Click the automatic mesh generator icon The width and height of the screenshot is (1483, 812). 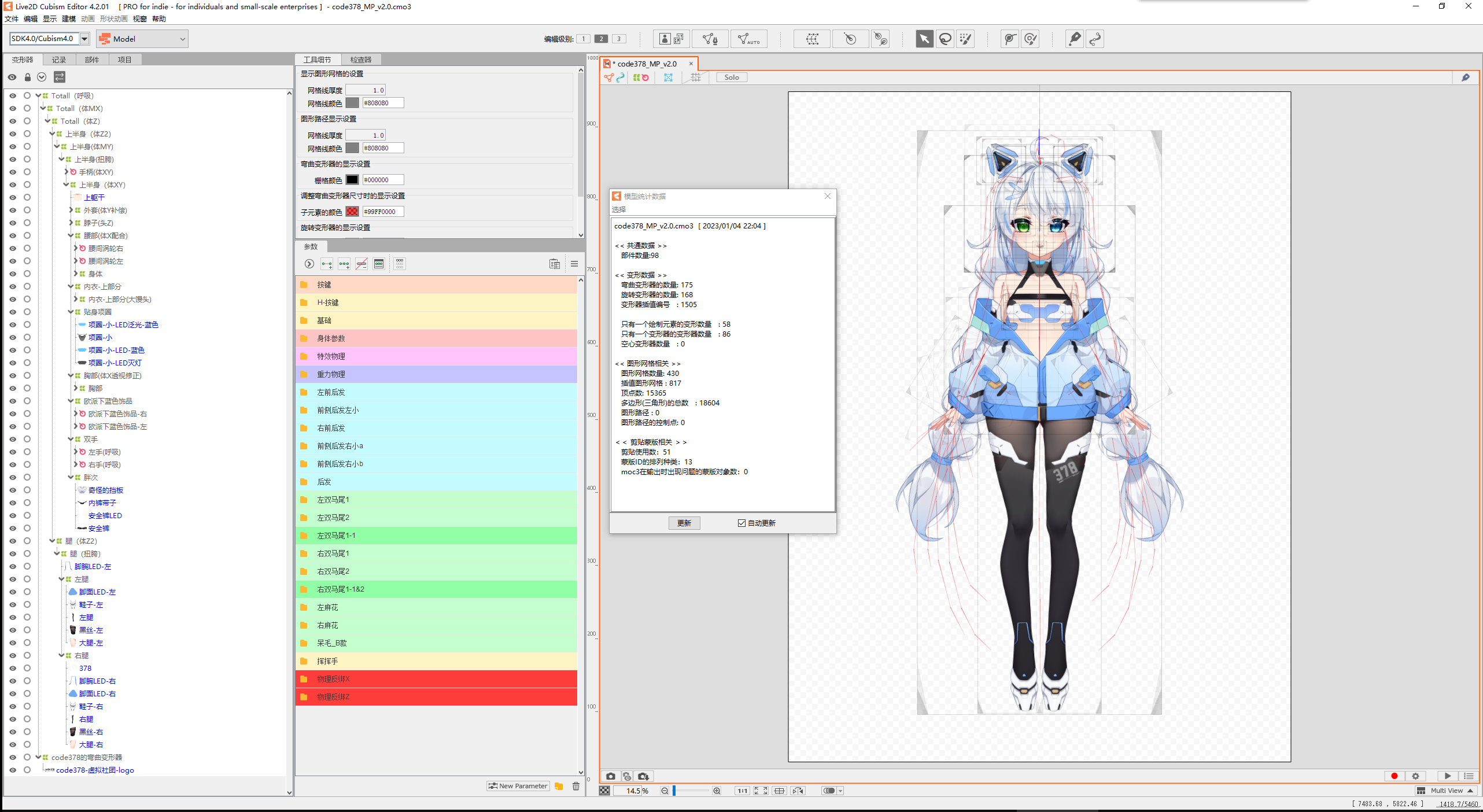coord(748,39)
